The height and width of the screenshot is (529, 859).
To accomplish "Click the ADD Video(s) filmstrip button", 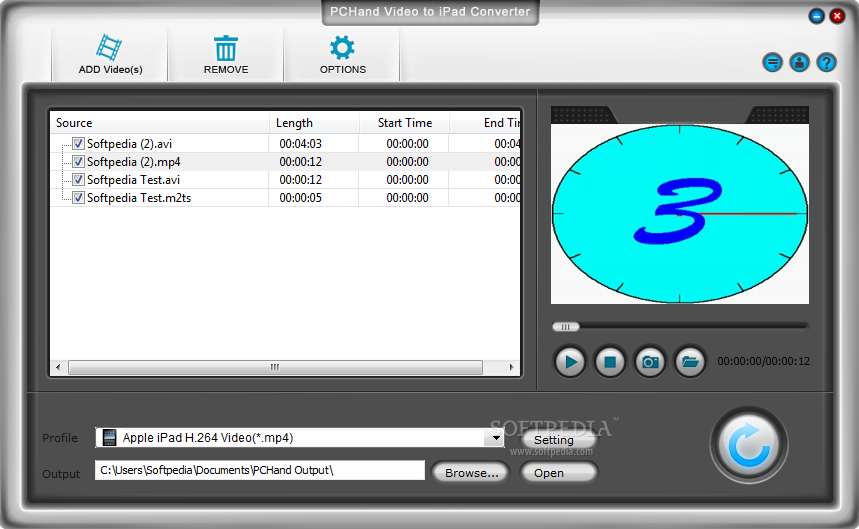I will coord(110,55).
